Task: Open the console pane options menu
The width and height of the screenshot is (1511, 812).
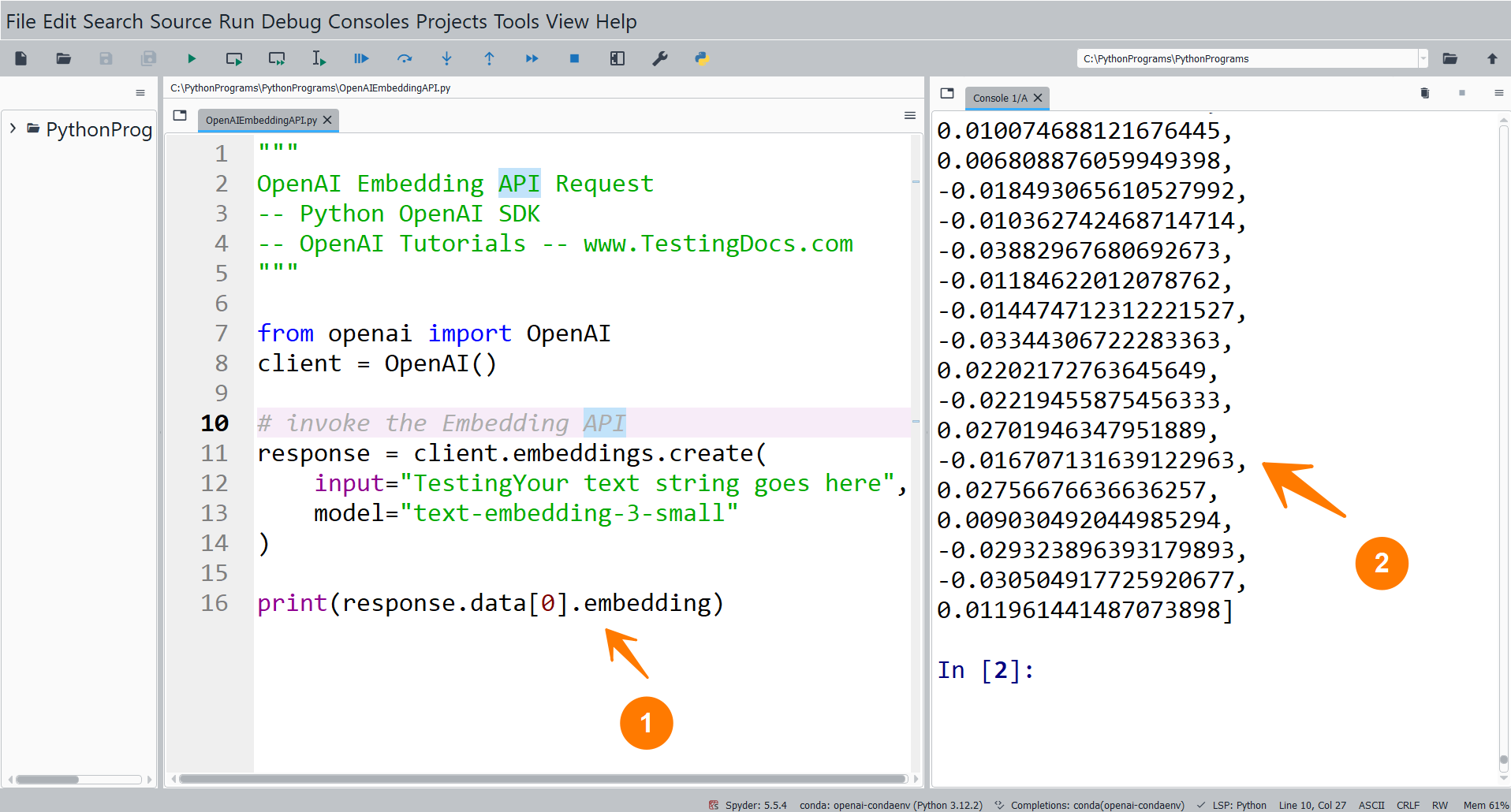Action: tap(1498, 93)
